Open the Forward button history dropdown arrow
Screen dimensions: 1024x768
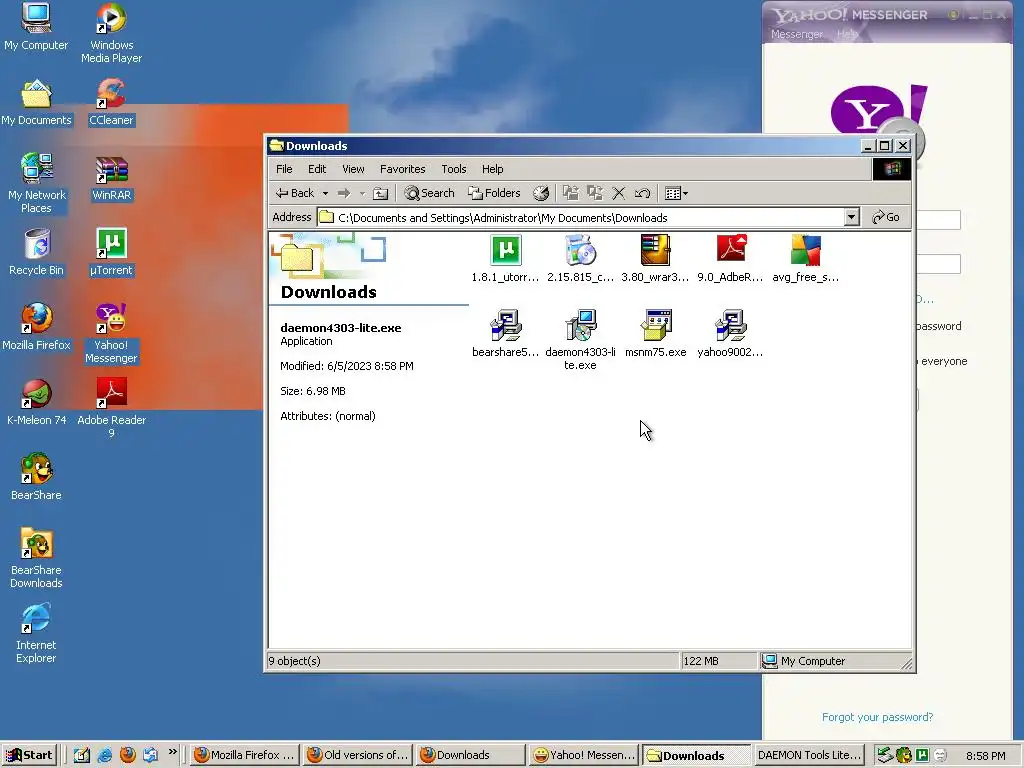(362, 193)
